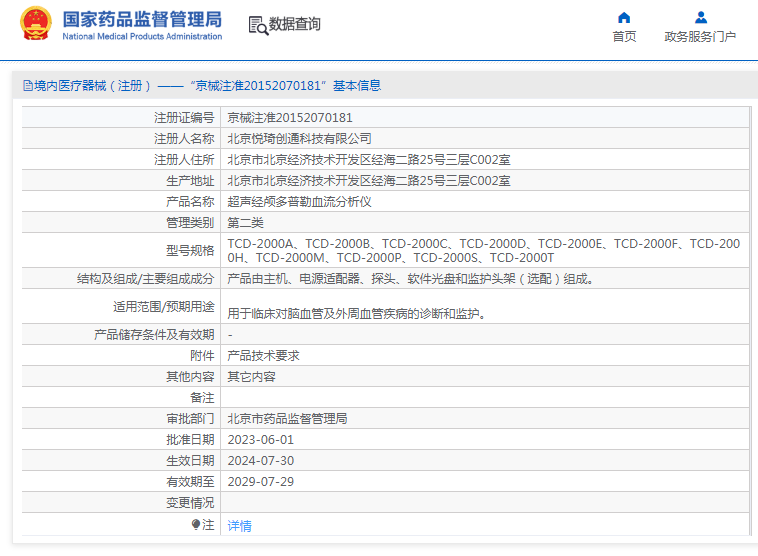
Task: Click the 型号规格 row label
Action: [x=190, y=250]
